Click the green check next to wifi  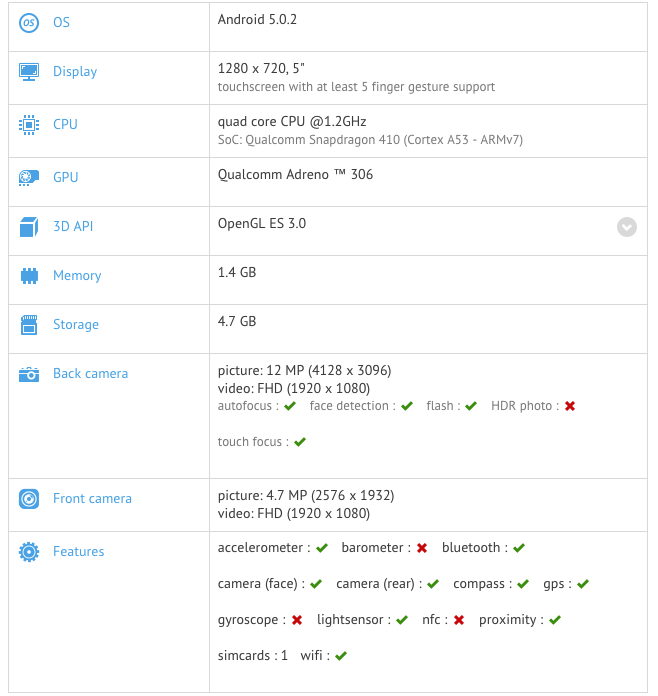(x=341, y=656)
